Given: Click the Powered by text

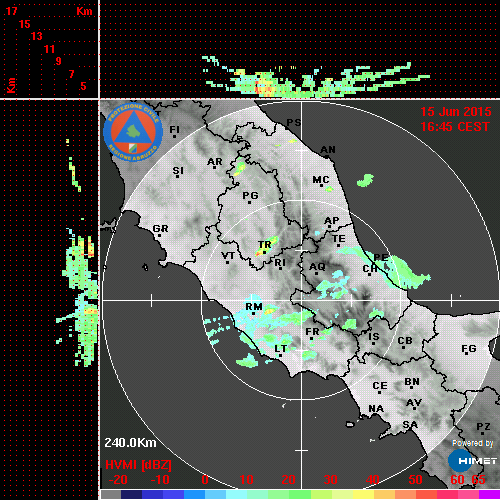Looking at the screenshot, I should [473, 443].
